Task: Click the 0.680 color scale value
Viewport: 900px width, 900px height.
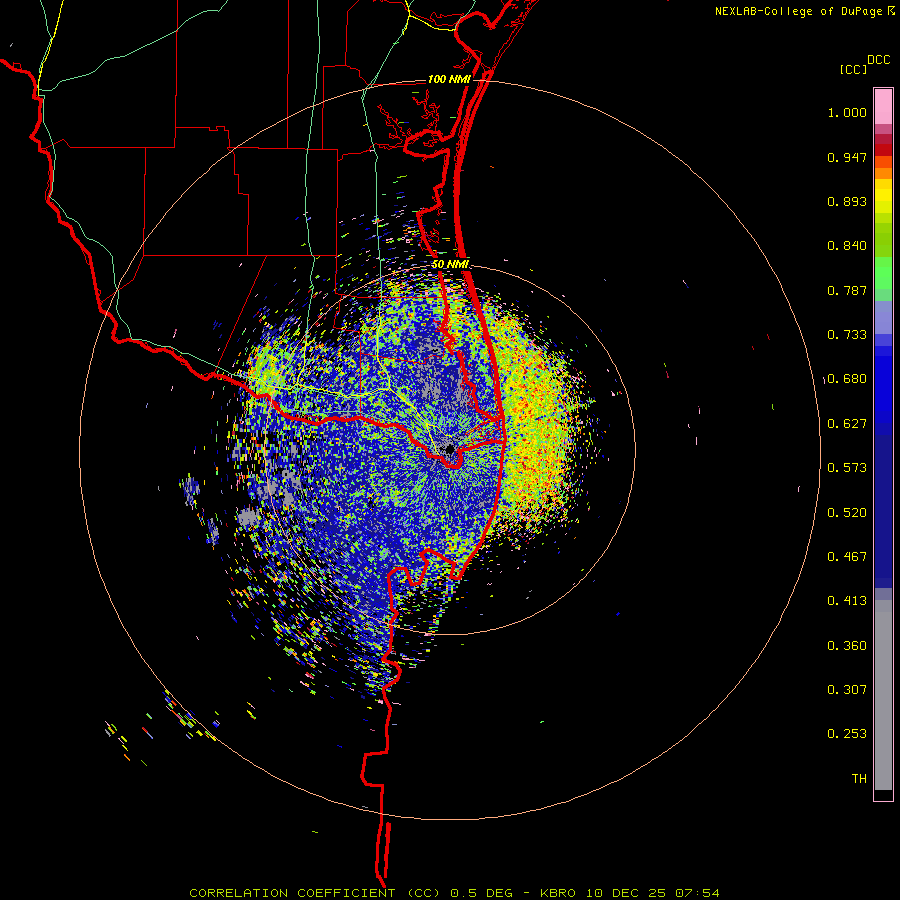Action: point(847,379)
